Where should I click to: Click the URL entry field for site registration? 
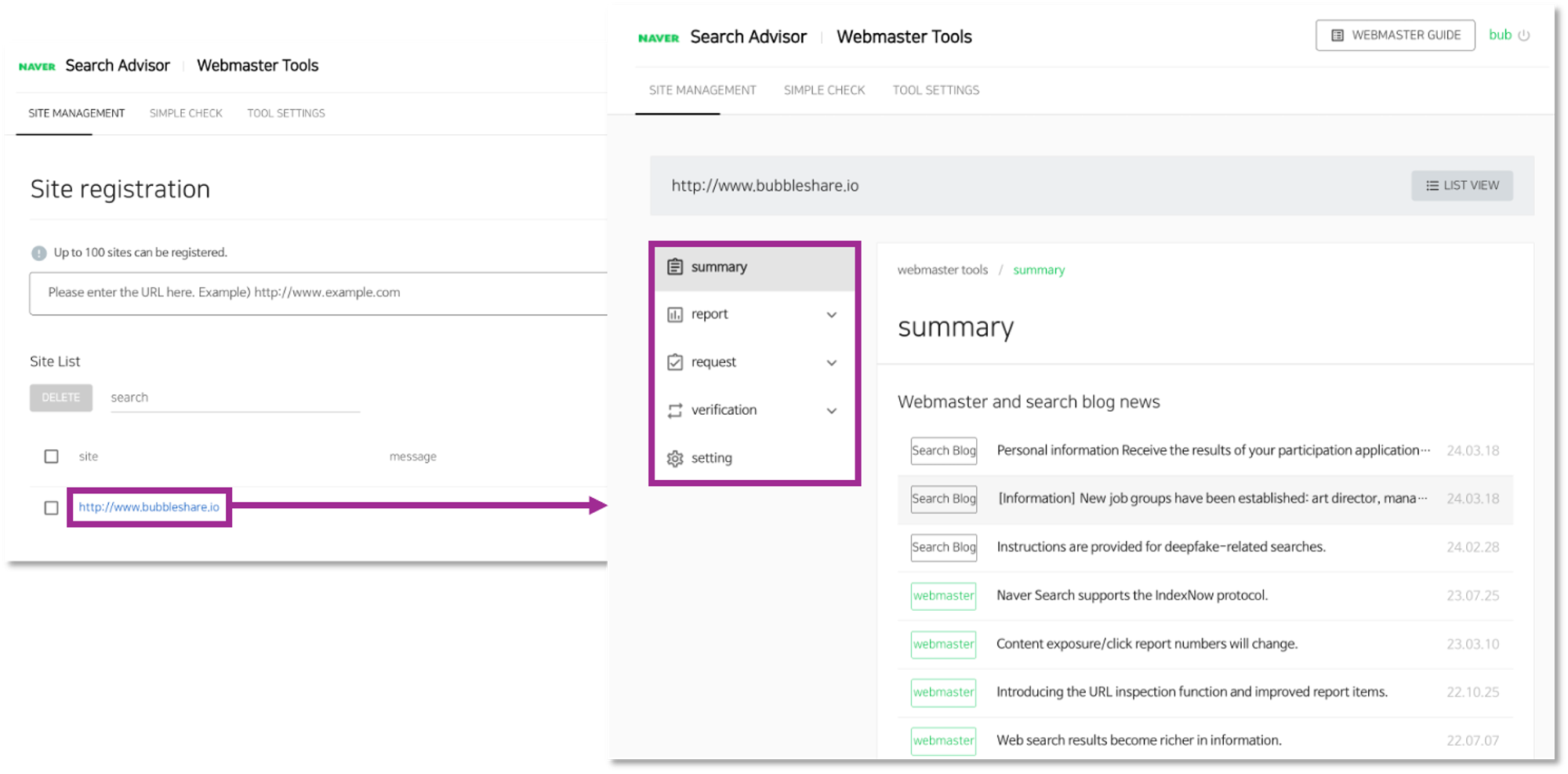point(318,293)
